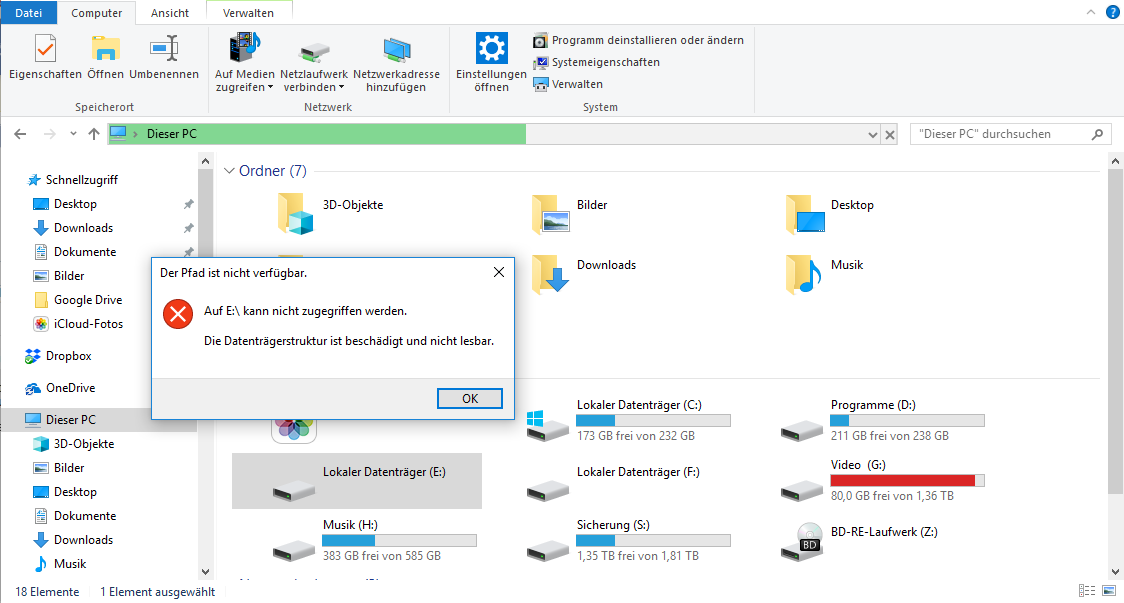Click the search magnifier icon
This screenshot has width=1124, height=603.
tap(1097, 134)
